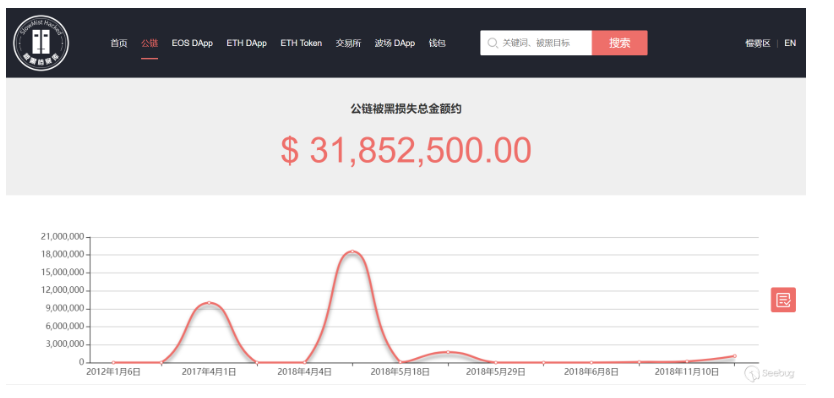This screenshot has height=398, width=834.
Task: Switch to the ETH Token menu item
Action: tap(301, 43)
